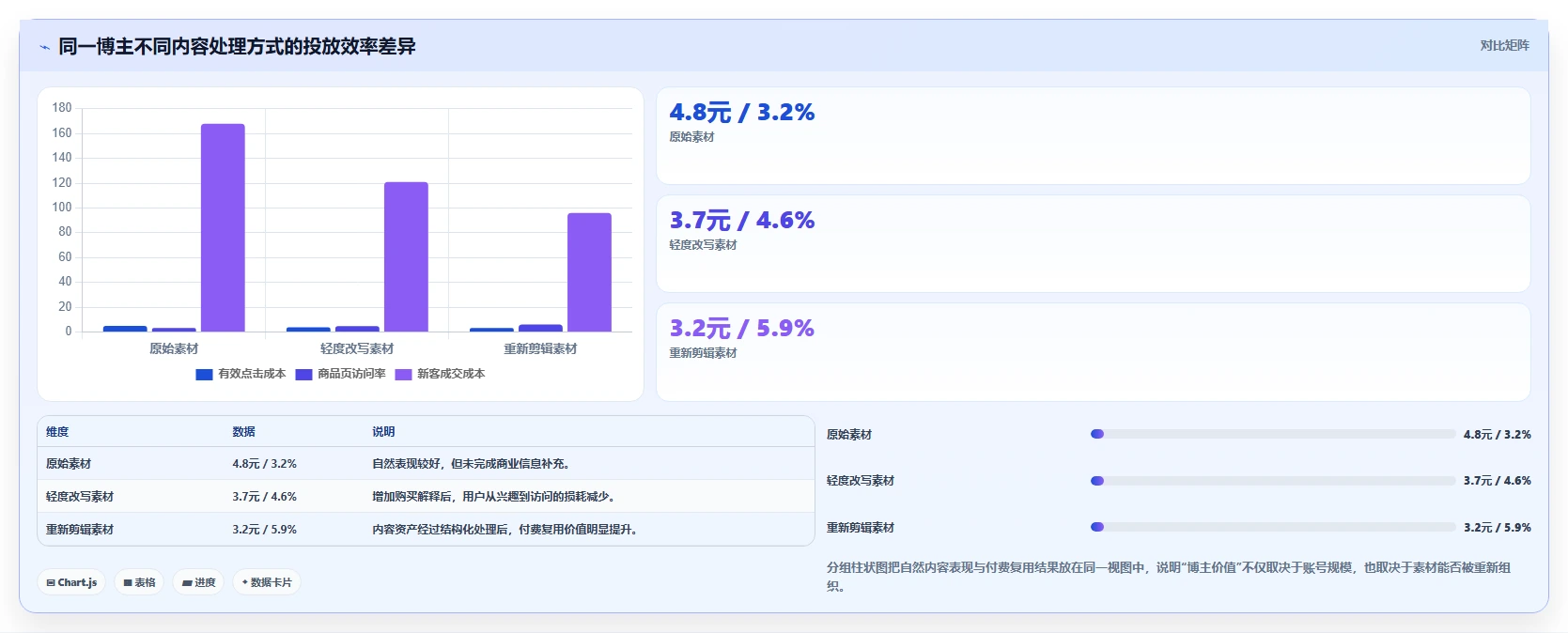The image size is (1568, 633).
Task: Click the square icon inside the 表格 chip
Action: click(x=128, y=583)
